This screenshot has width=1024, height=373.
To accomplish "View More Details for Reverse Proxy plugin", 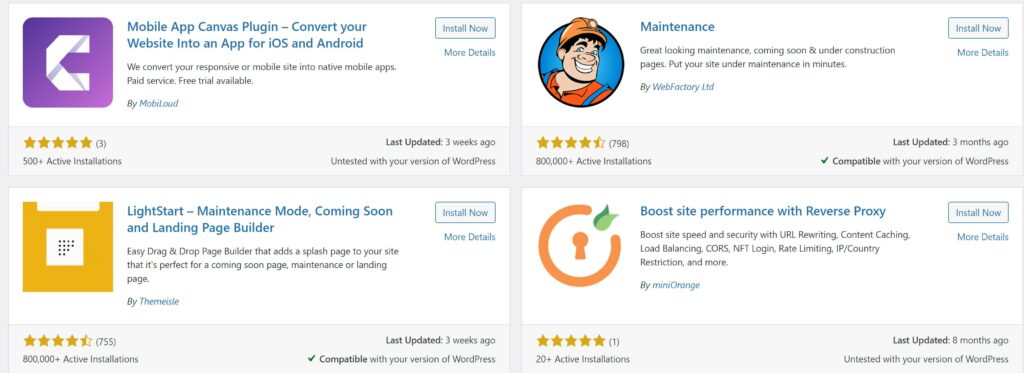I will [983, 236].
